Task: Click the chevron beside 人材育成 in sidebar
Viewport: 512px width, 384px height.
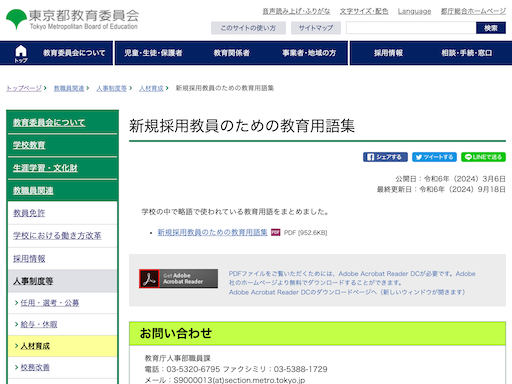Action: [x=16, y=346]
